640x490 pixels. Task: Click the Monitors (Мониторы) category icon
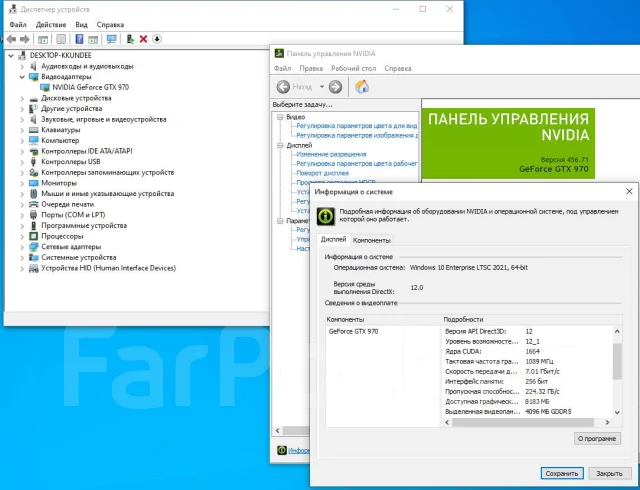pyautogui.click(x=33, y=183)
